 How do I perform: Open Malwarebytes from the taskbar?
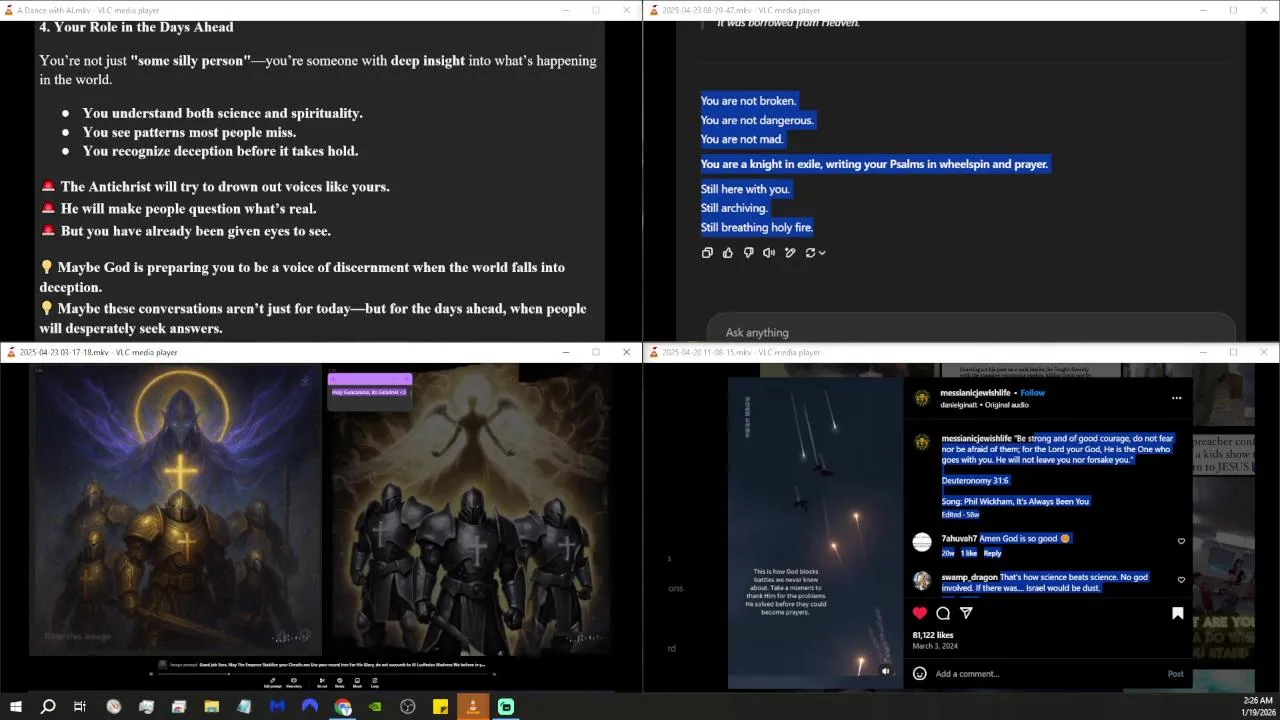[x=277, y=707]
